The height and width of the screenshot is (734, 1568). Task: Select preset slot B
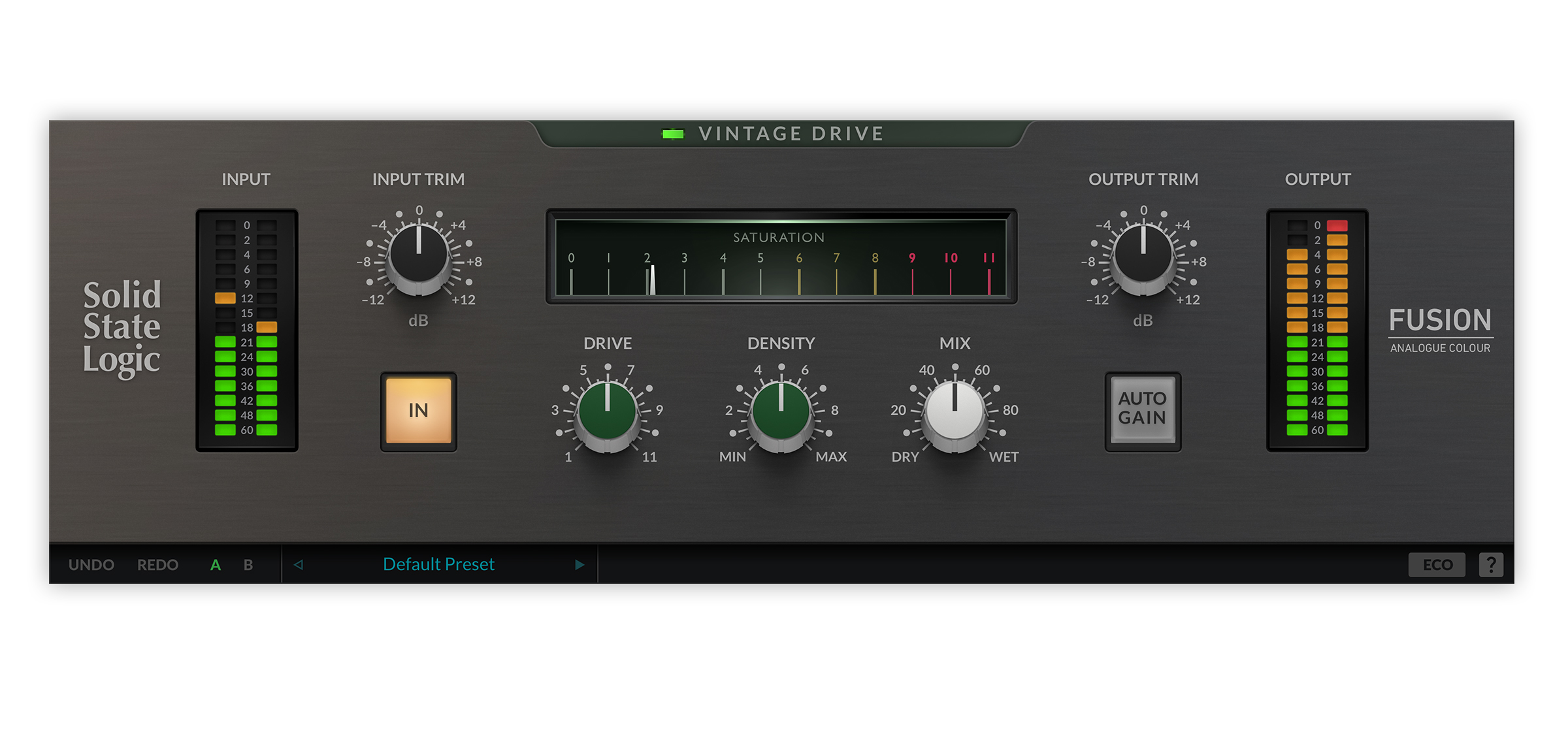[x=248, y=565]
